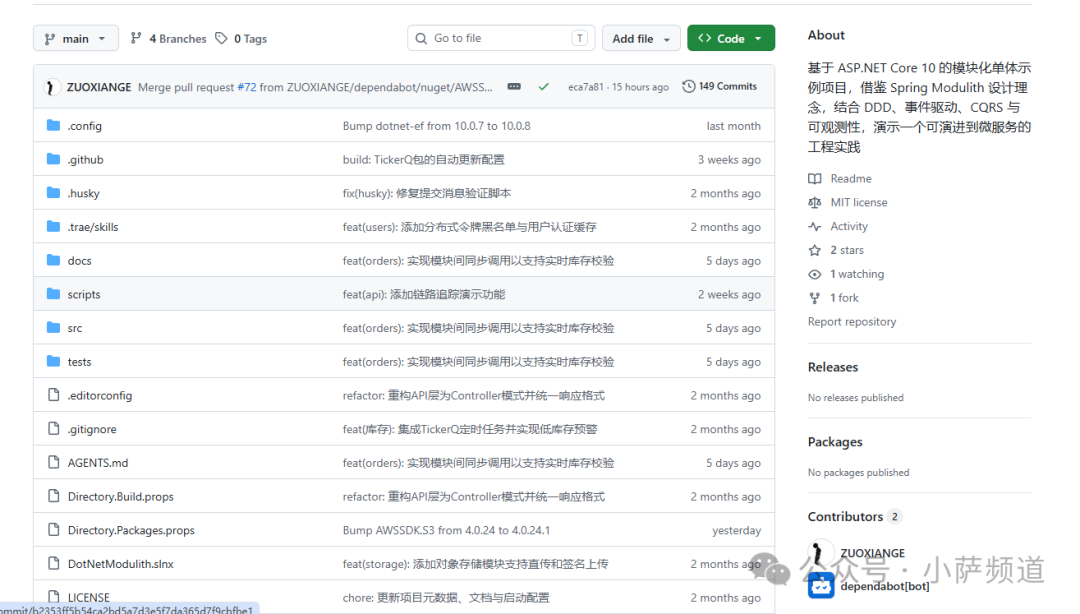
Task: Open the Packages heading link
Action: click(x=835, y=442)
